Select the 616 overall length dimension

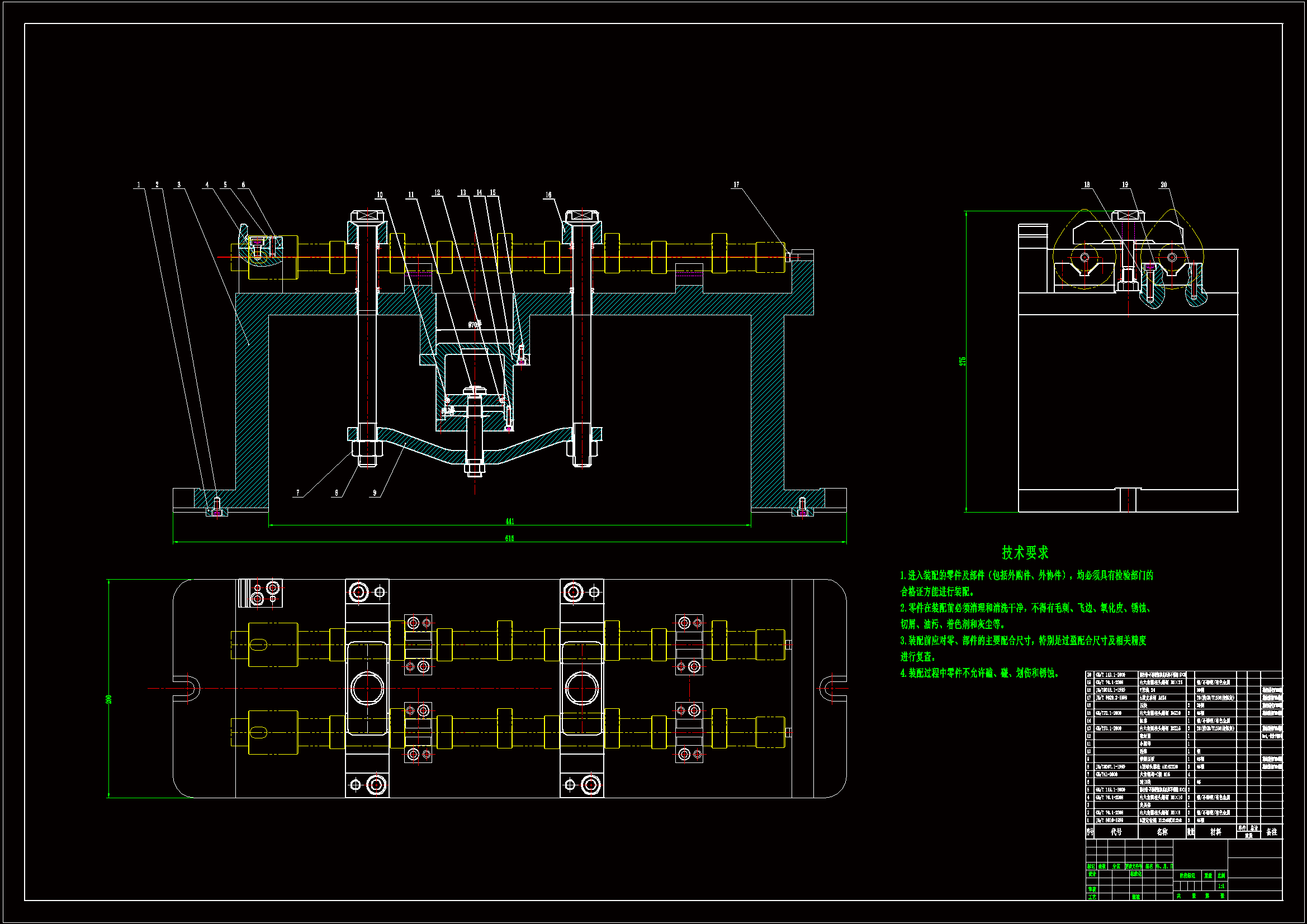pyautogui.click(x=509, y=538)
